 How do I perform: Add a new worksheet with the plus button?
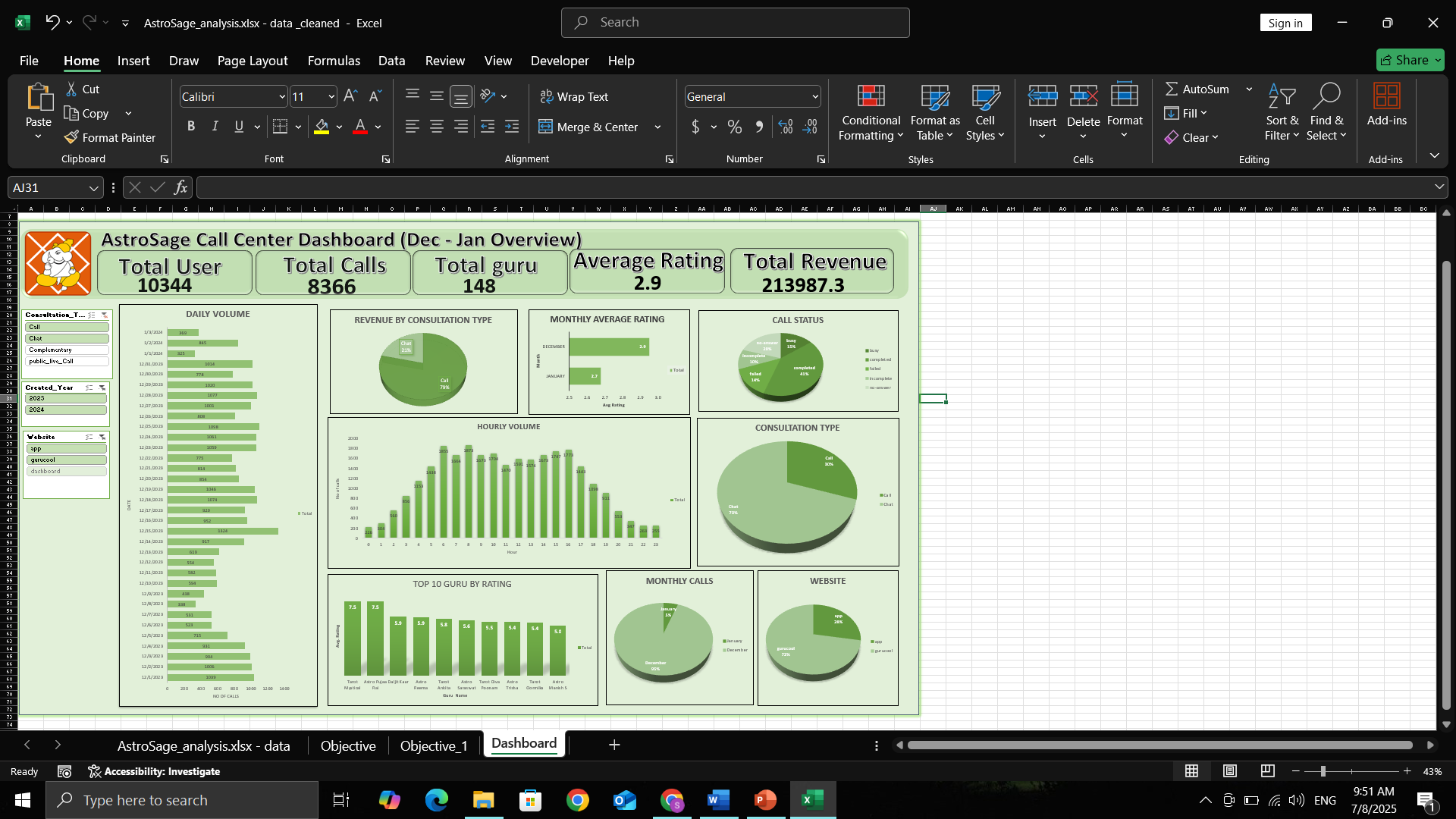pos(614,745)
